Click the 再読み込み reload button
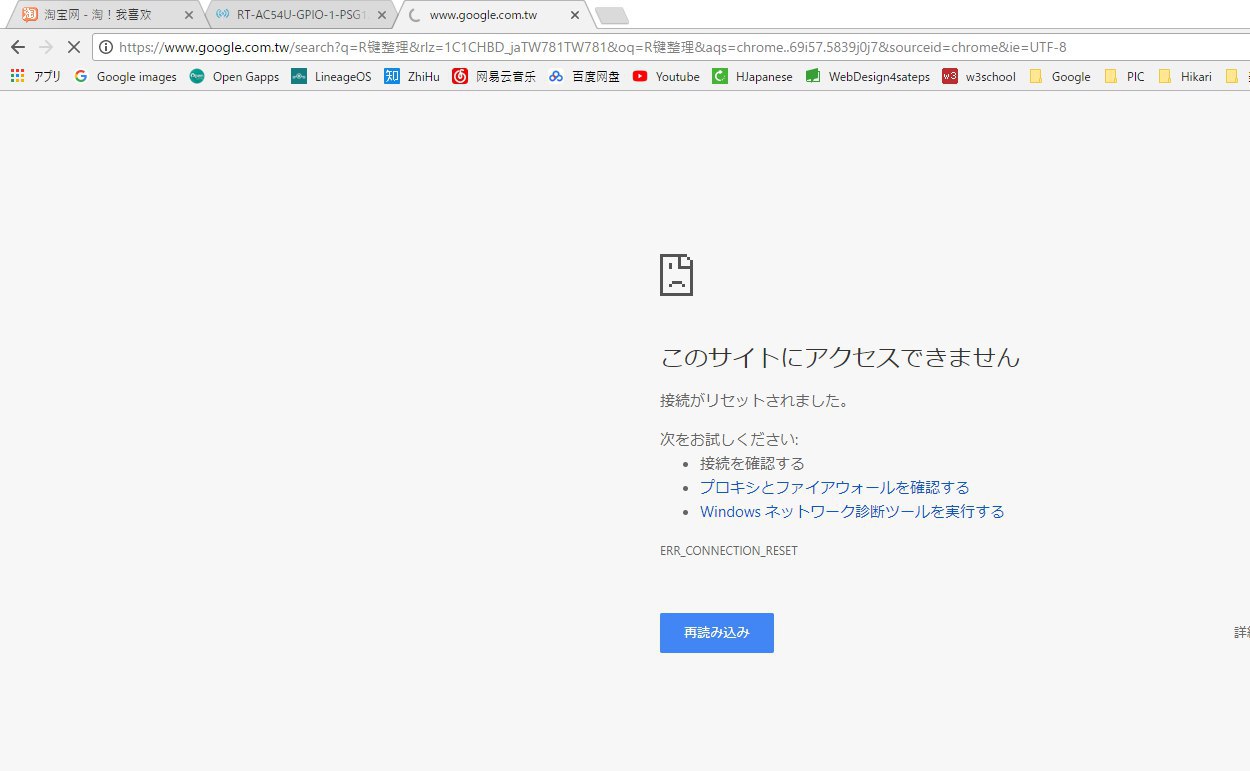 (x=716, y=633)
